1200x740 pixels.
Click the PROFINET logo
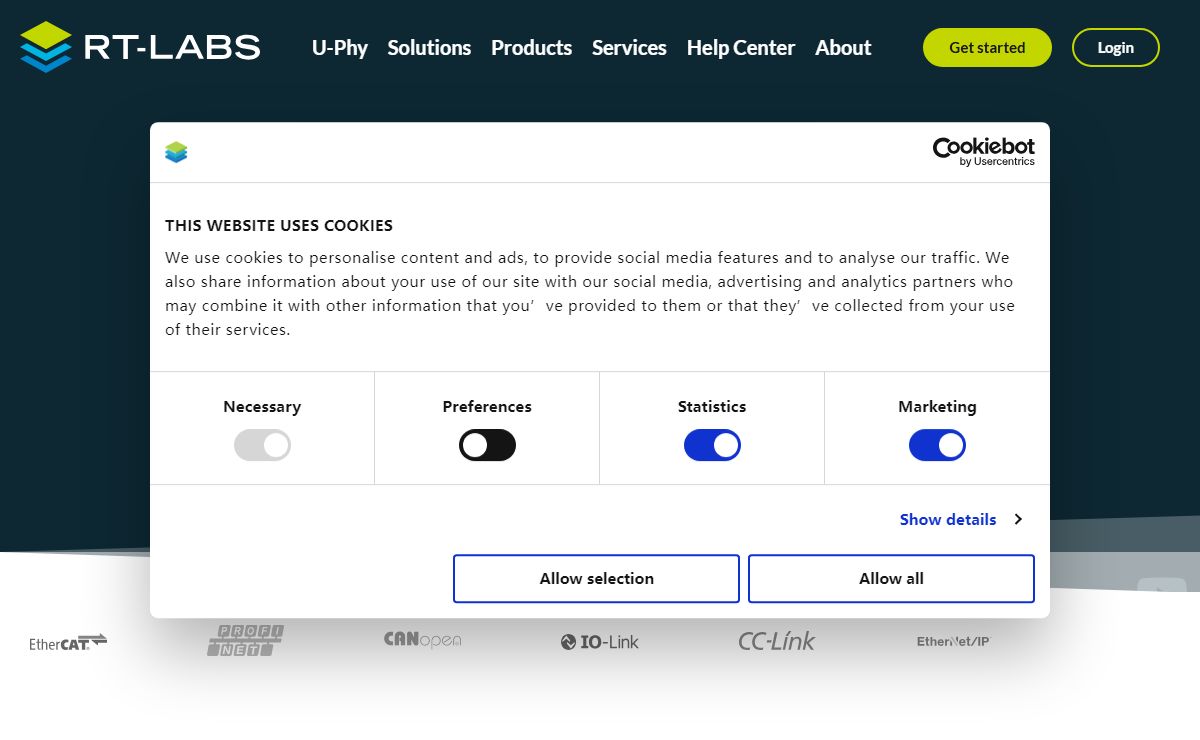point(245,640)
